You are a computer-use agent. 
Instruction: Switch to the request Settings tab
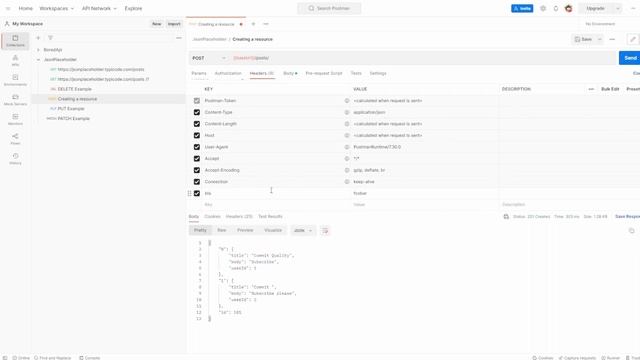pos(378,73)
